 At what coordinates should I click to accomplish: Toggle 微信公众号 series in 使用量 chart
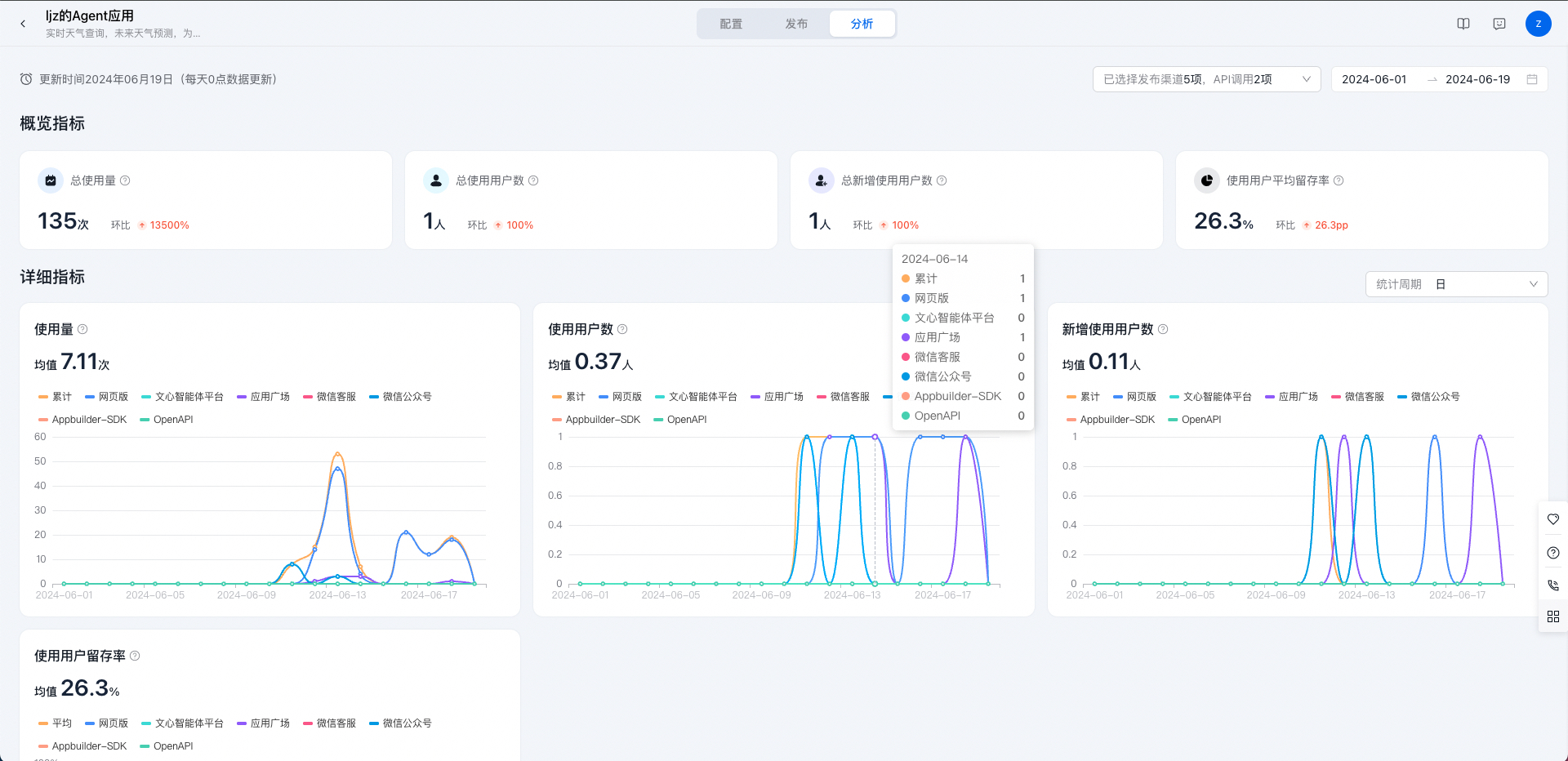400,397
